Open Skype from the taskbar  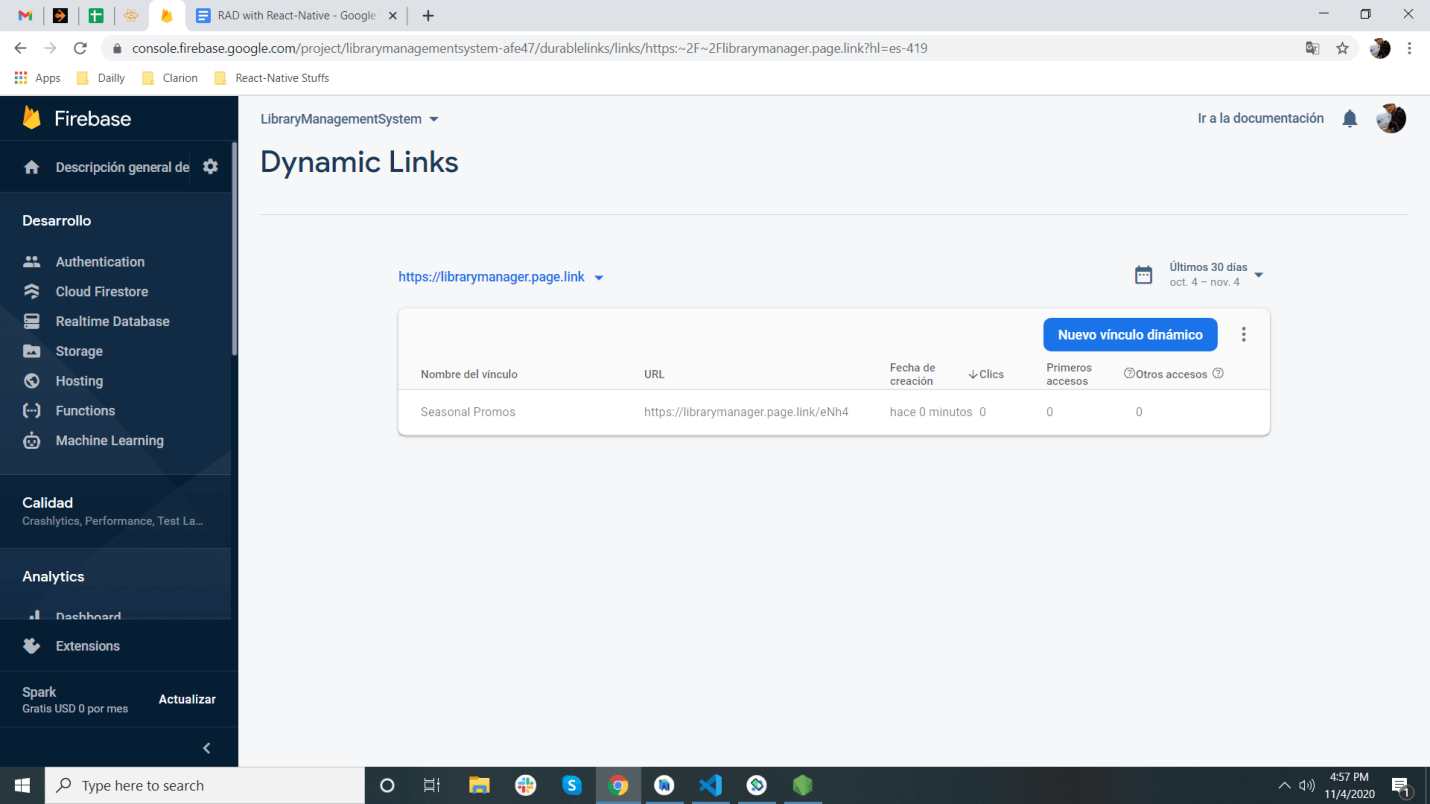572,785
